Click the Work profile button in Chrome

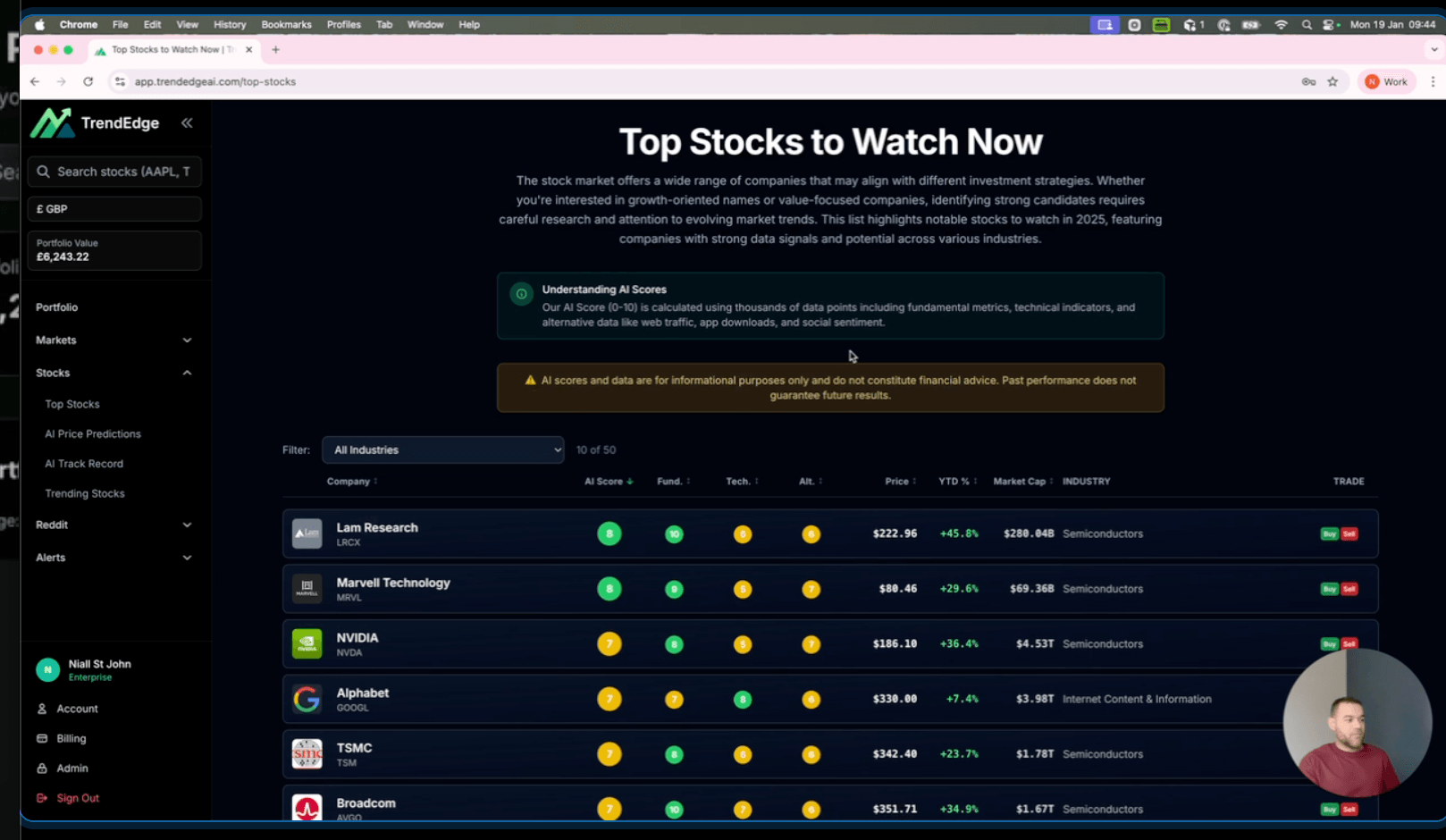(x=1386, y=81)
